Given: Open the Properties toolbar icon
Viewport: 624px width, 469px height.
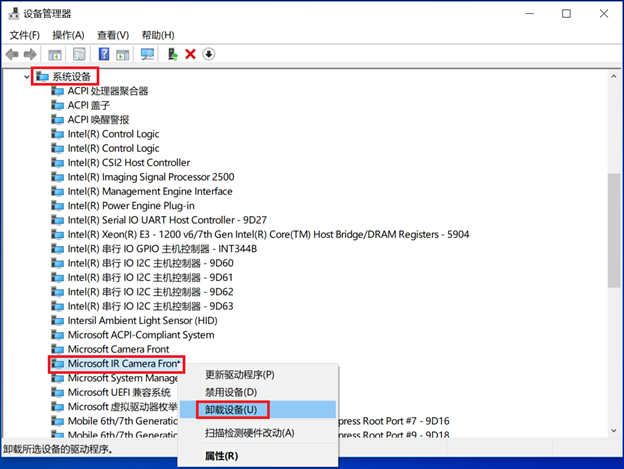Looking at the screenshot, I should [x=79, y=54].
